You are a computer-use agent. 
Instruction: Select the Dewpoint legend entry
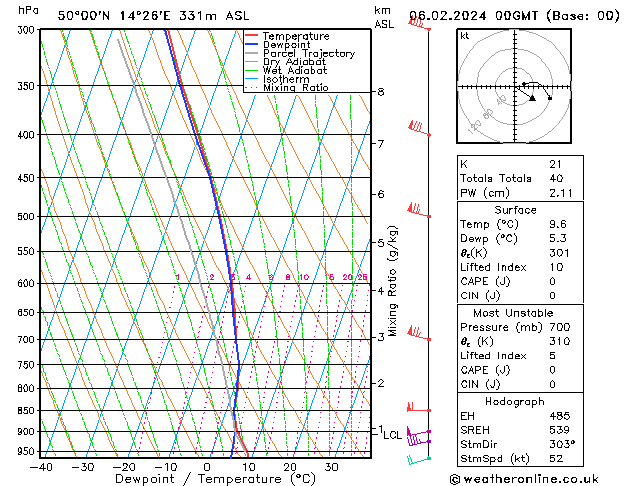click(x=292, y=45)
